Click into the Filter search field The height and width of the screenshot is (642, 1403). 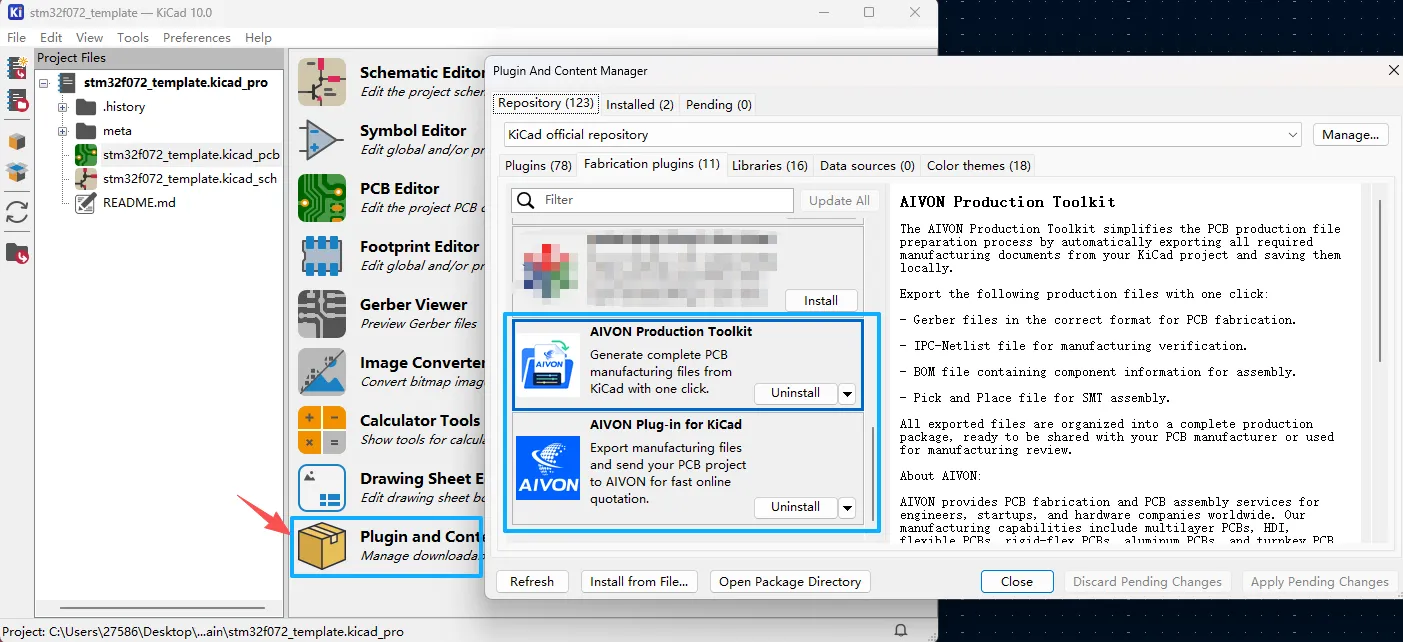653,200
